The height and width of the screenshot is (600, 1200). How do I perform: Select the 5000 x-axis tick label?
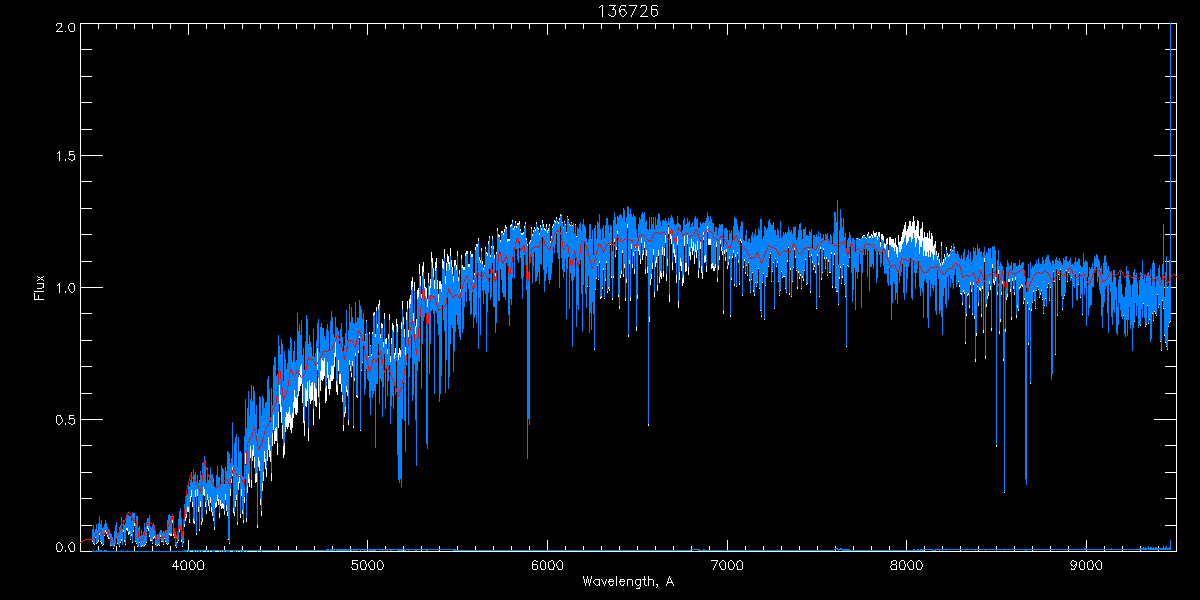point(368,563)
